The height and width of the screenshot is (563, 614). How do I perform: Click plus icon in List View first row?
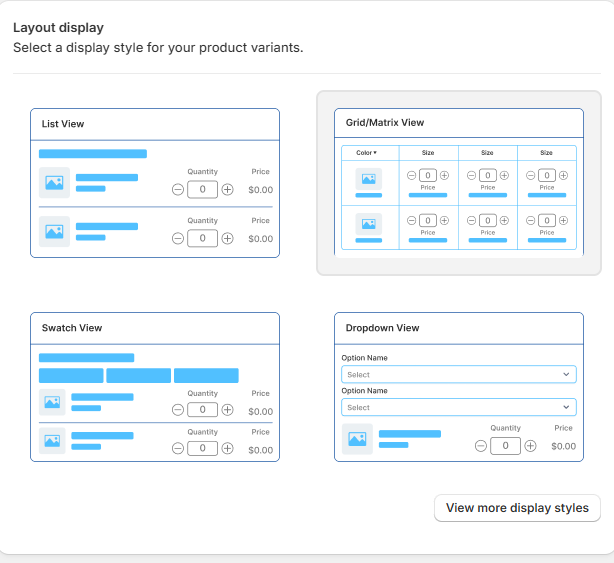click(228, 189)
